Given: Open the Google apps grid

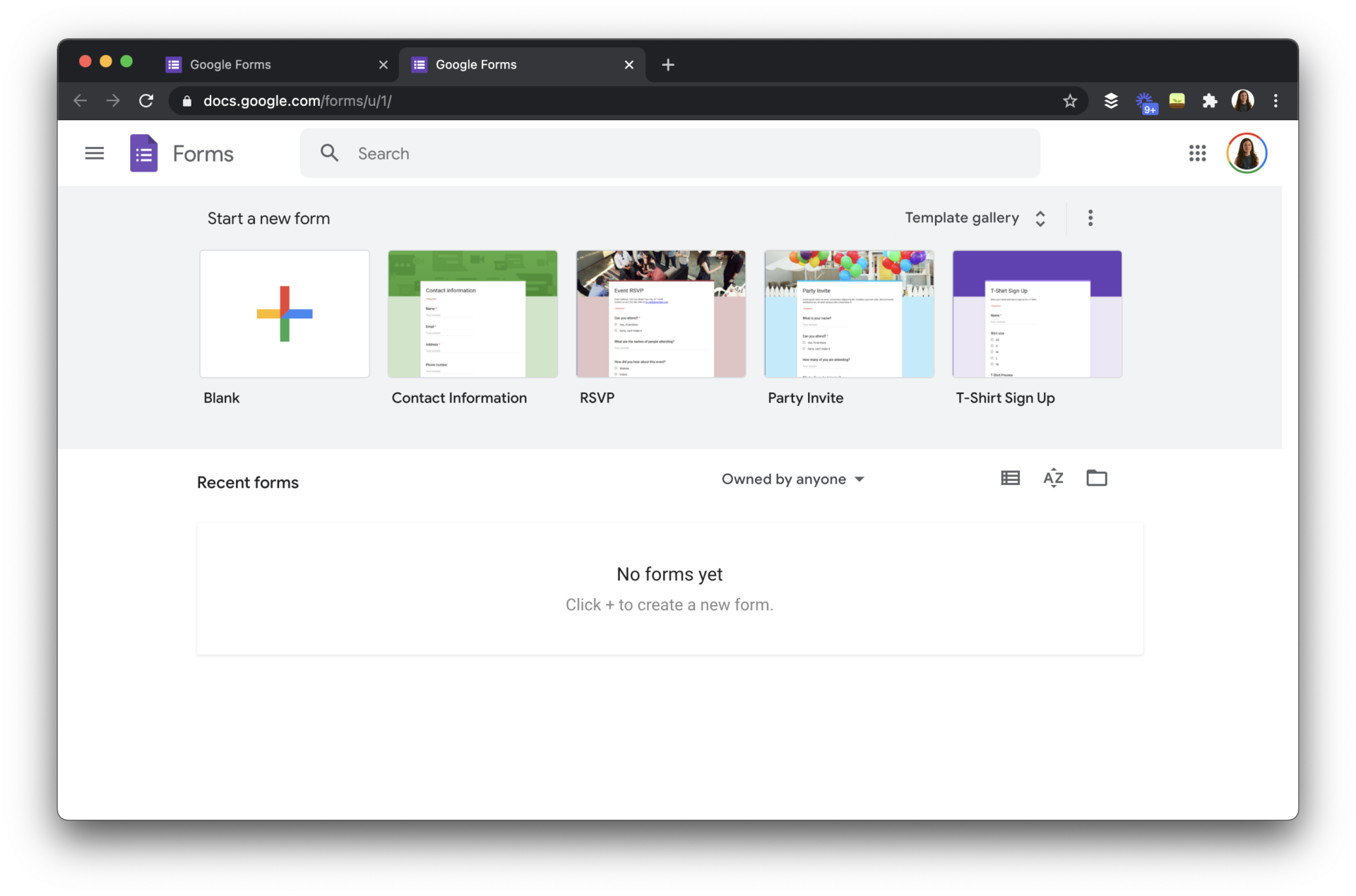Looking at the screenshot, I should coord(1196,153).
